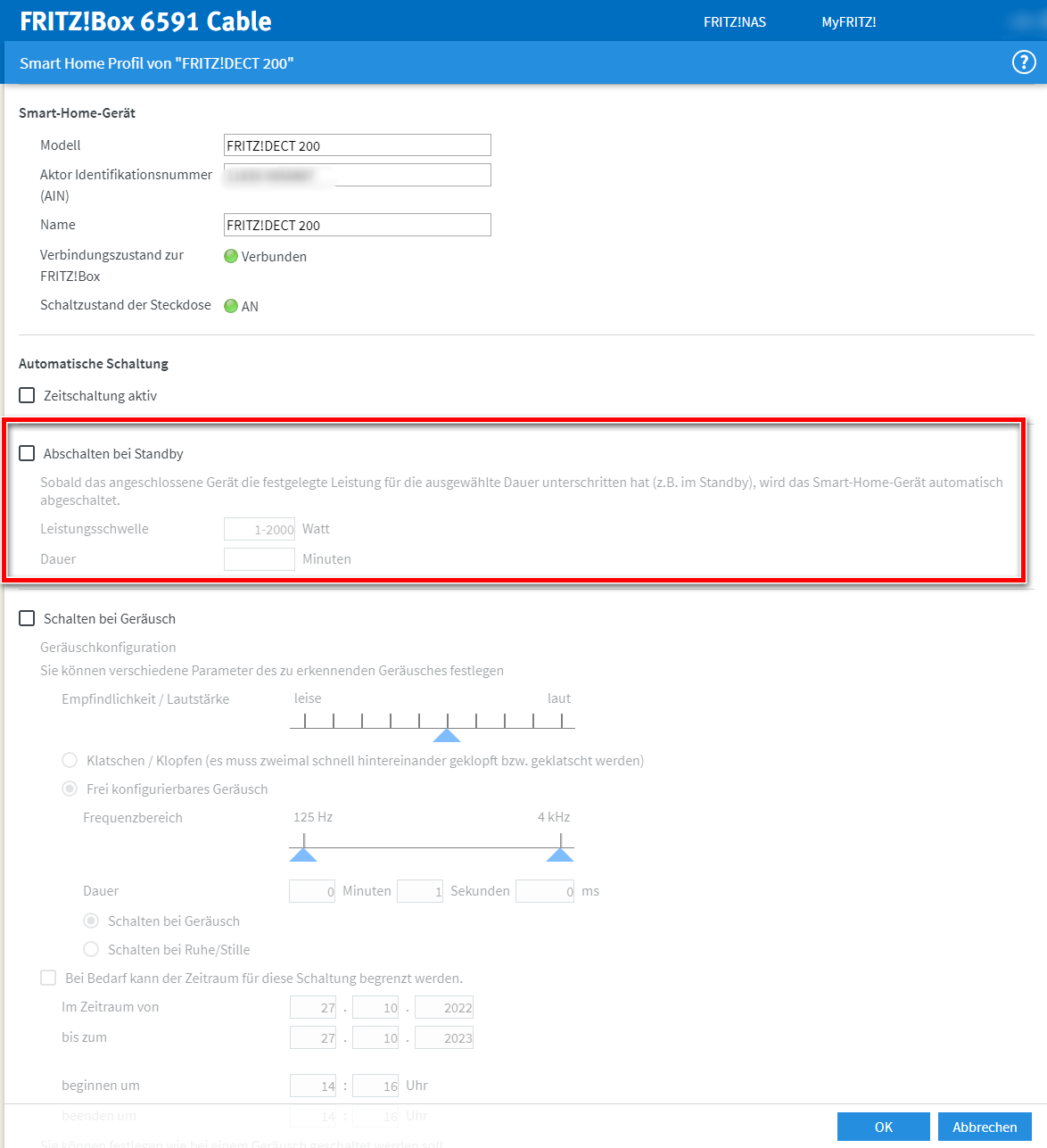Click the green Verbunden status indicator
This screenshot has height=1148, width=1047.
[x=231, y=256]
